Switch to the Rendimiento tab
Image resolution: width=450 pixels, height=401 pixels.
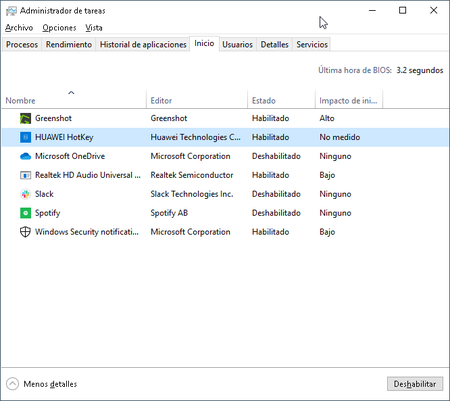pos(69,44)
